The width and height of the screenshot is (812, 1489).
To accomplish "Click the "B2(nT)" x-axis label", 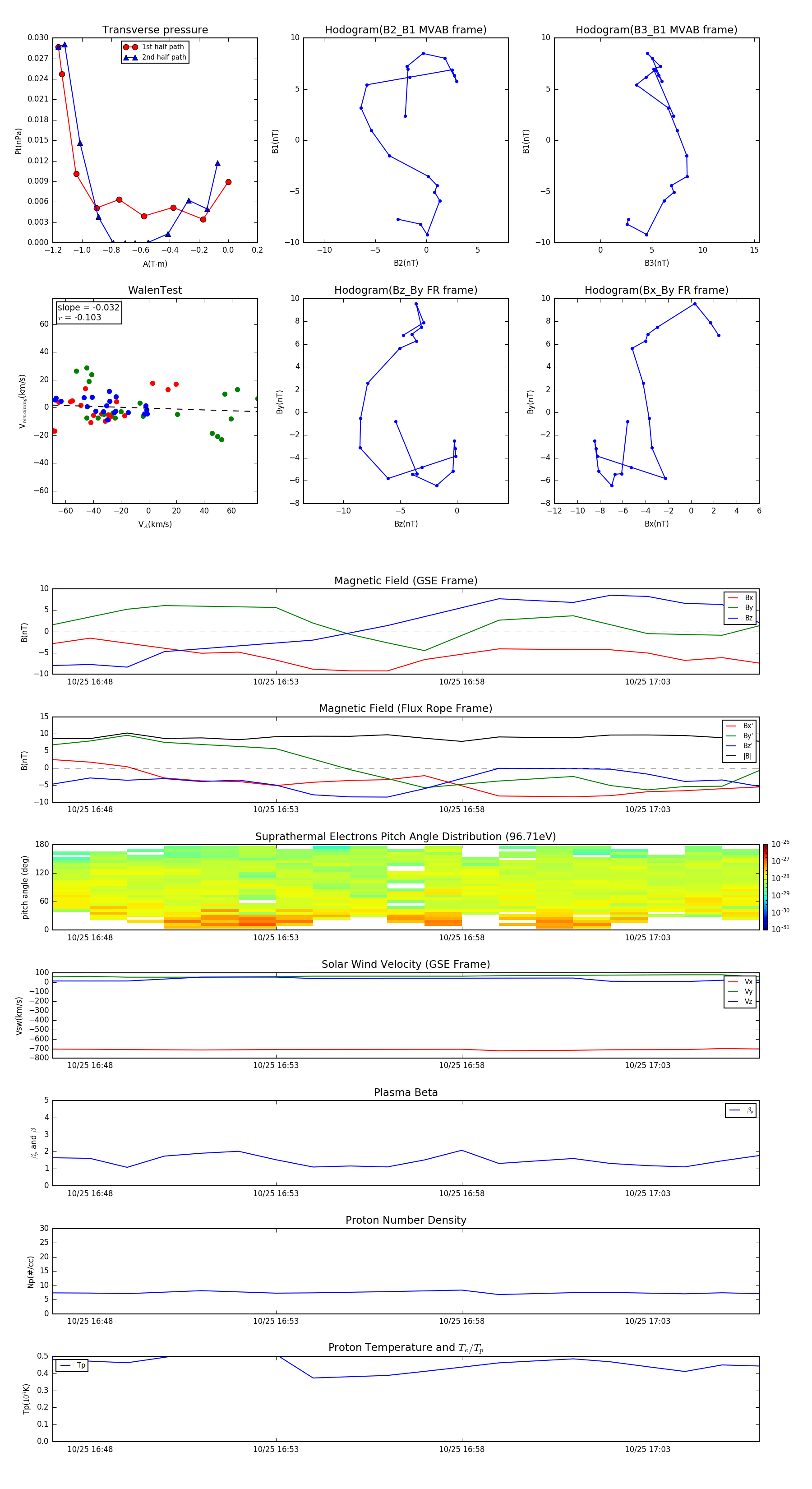I will (406, 263).
